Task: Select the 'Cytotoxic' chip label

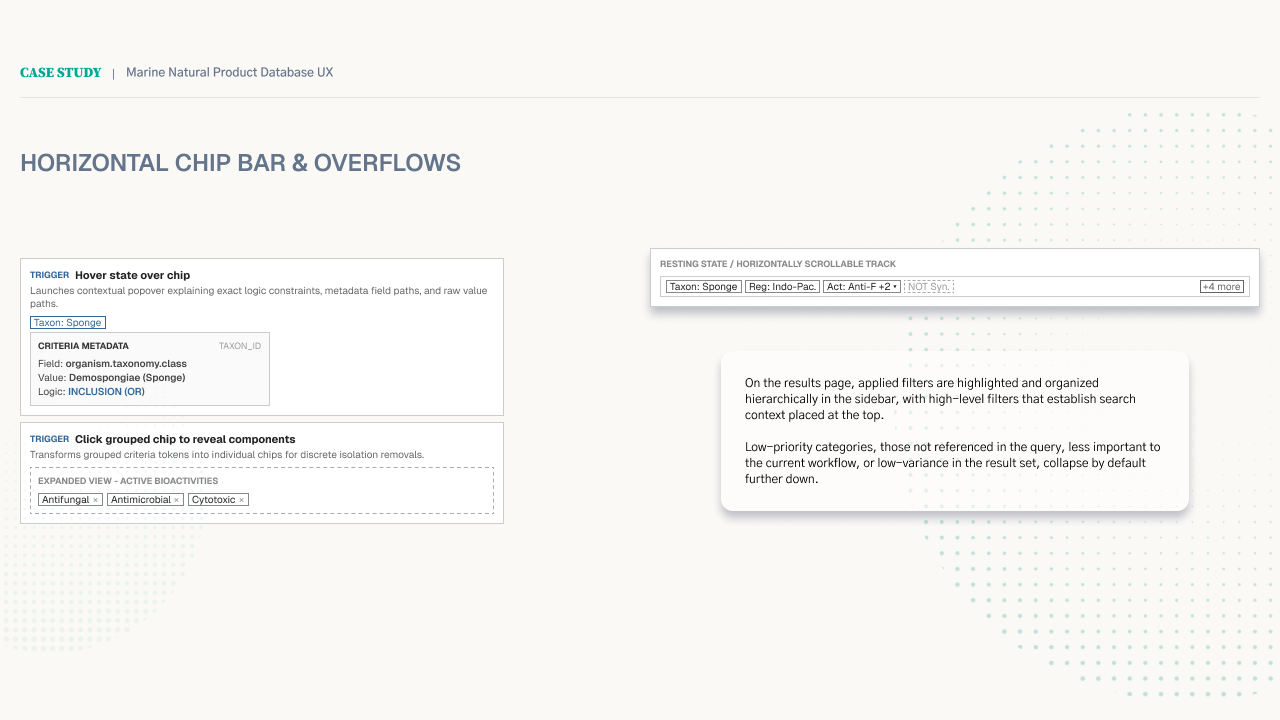Action: click(214, 500)
